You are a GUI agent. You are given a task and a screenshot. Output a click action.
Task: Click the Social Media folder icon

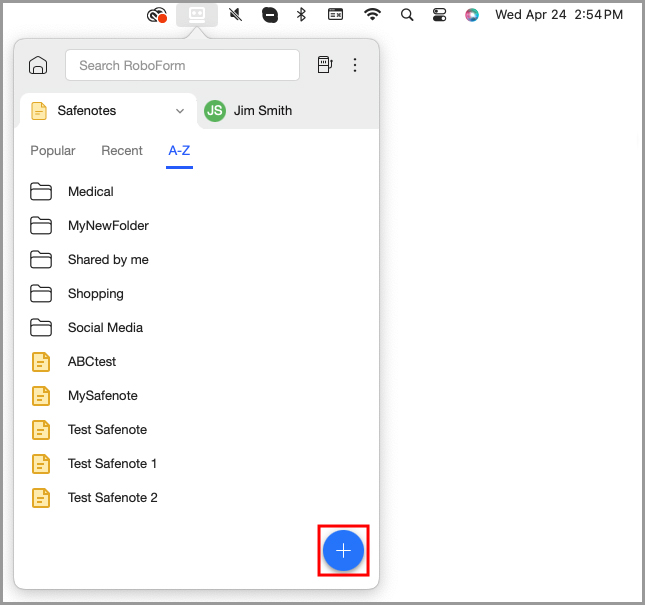(x=41, y=328)
